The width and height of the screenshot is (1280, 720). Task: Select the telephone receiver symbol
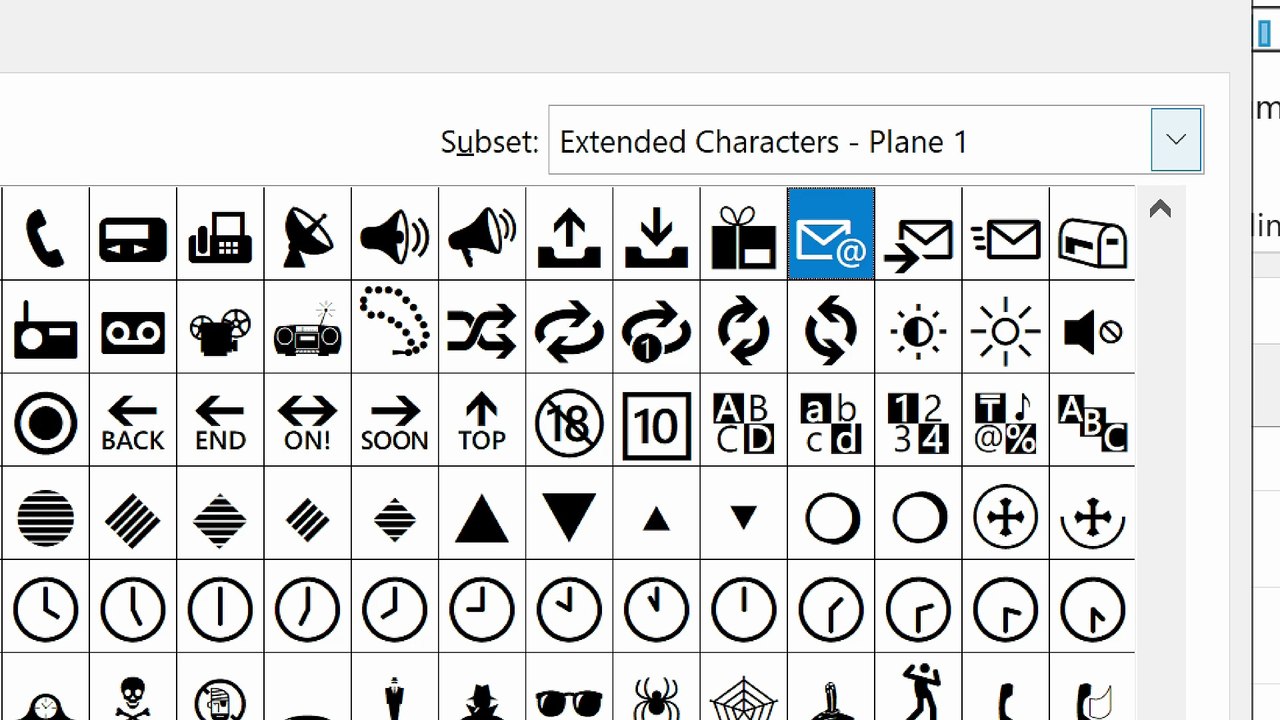pyautogui.click(x=45, y=234)
